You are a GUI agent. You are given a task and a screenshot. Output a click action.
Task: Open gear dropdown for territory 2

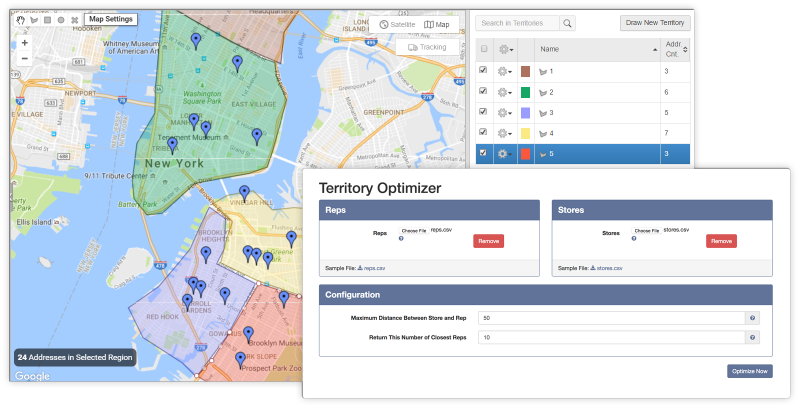(x=505, y=92)
